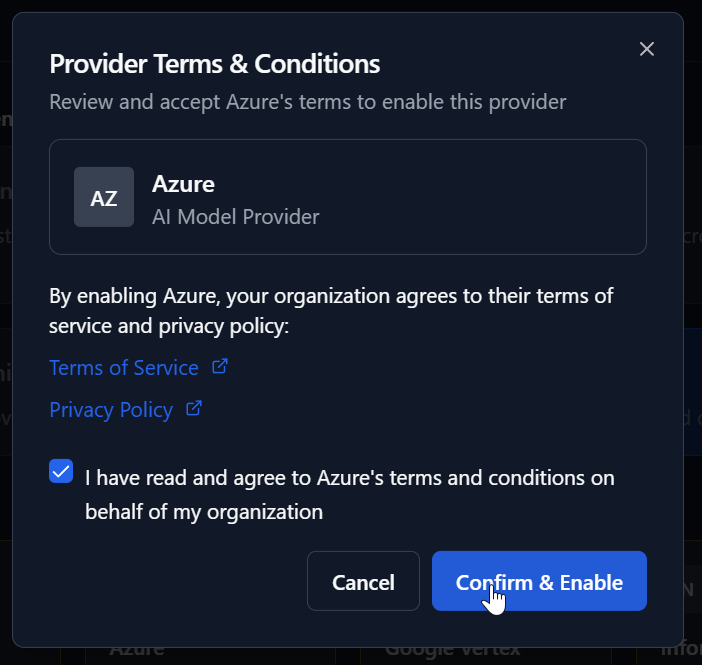
Task: Open the Terms of Service link
Action: 124,368
